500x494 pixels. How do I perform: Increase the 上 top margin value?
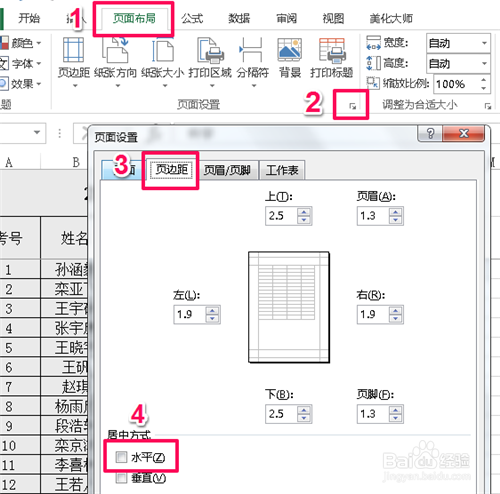(x=304, y=212)
